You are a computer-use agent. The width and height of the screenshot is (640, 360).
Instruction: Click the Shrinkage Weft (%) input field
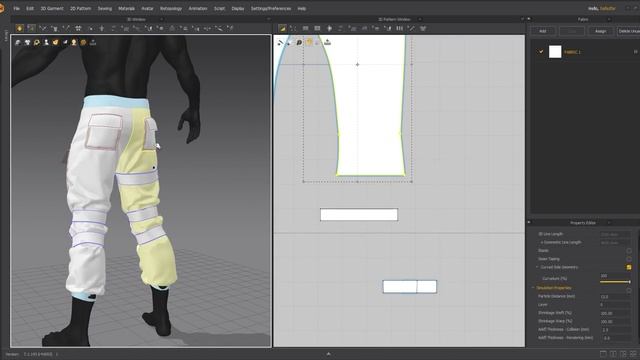coord(615,313)
